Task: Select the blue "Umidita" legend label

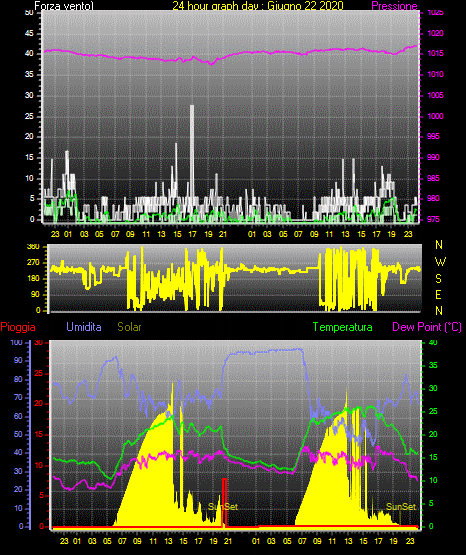Action: click(x=84, y=327)
